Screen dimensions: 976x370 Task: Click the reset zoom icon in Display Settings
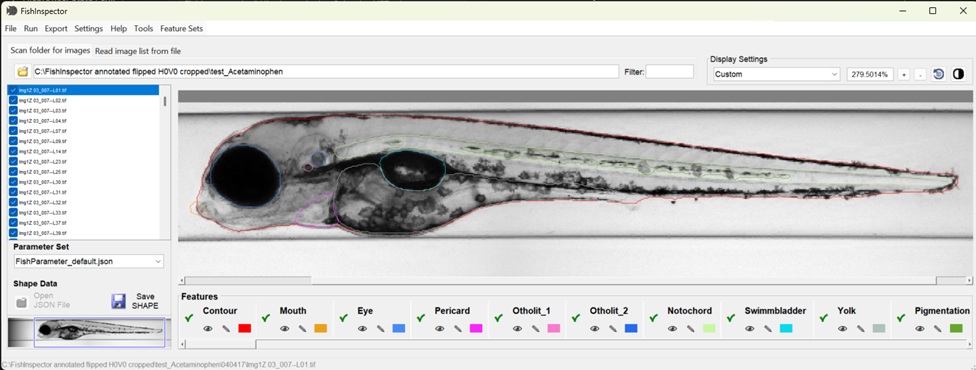tap(939, 74)
